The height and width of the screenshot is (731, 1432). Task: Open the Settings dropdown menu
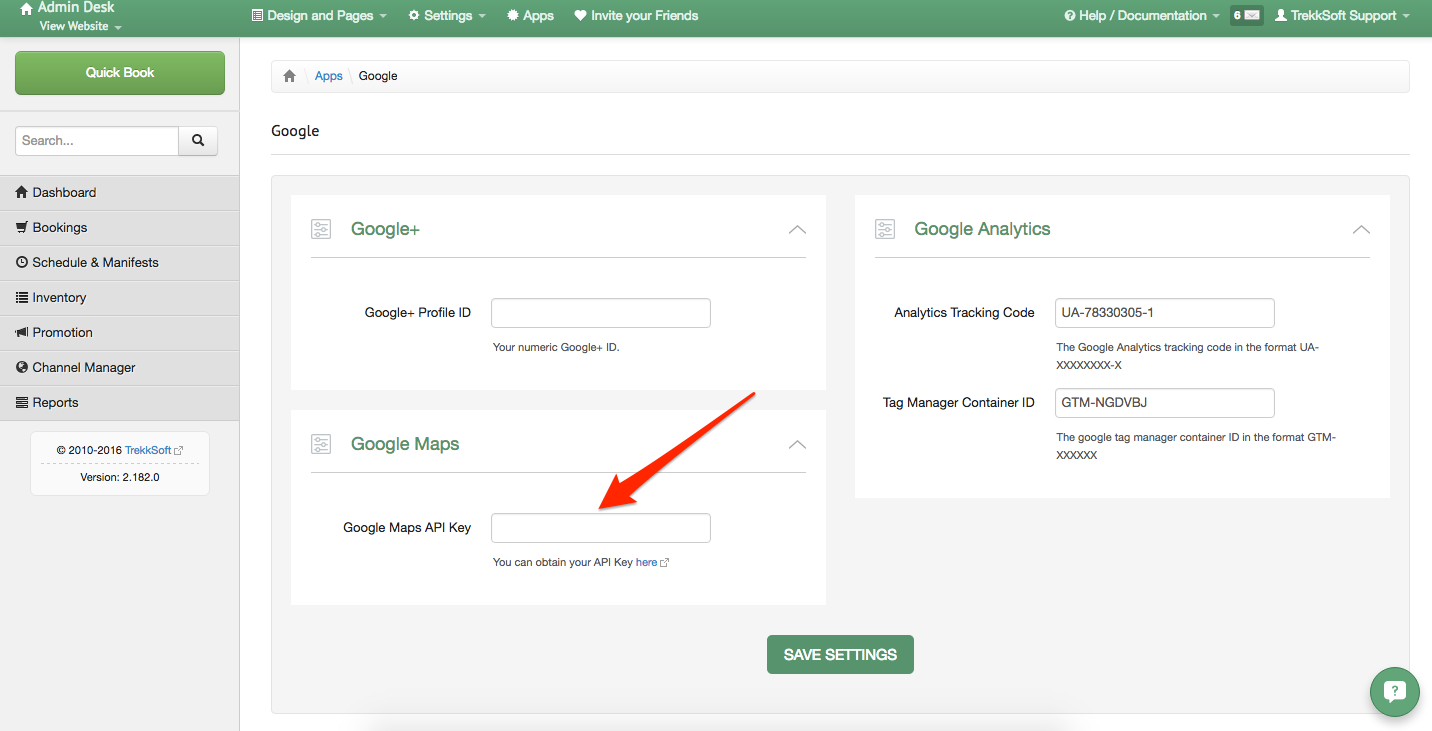coord(447,16)
